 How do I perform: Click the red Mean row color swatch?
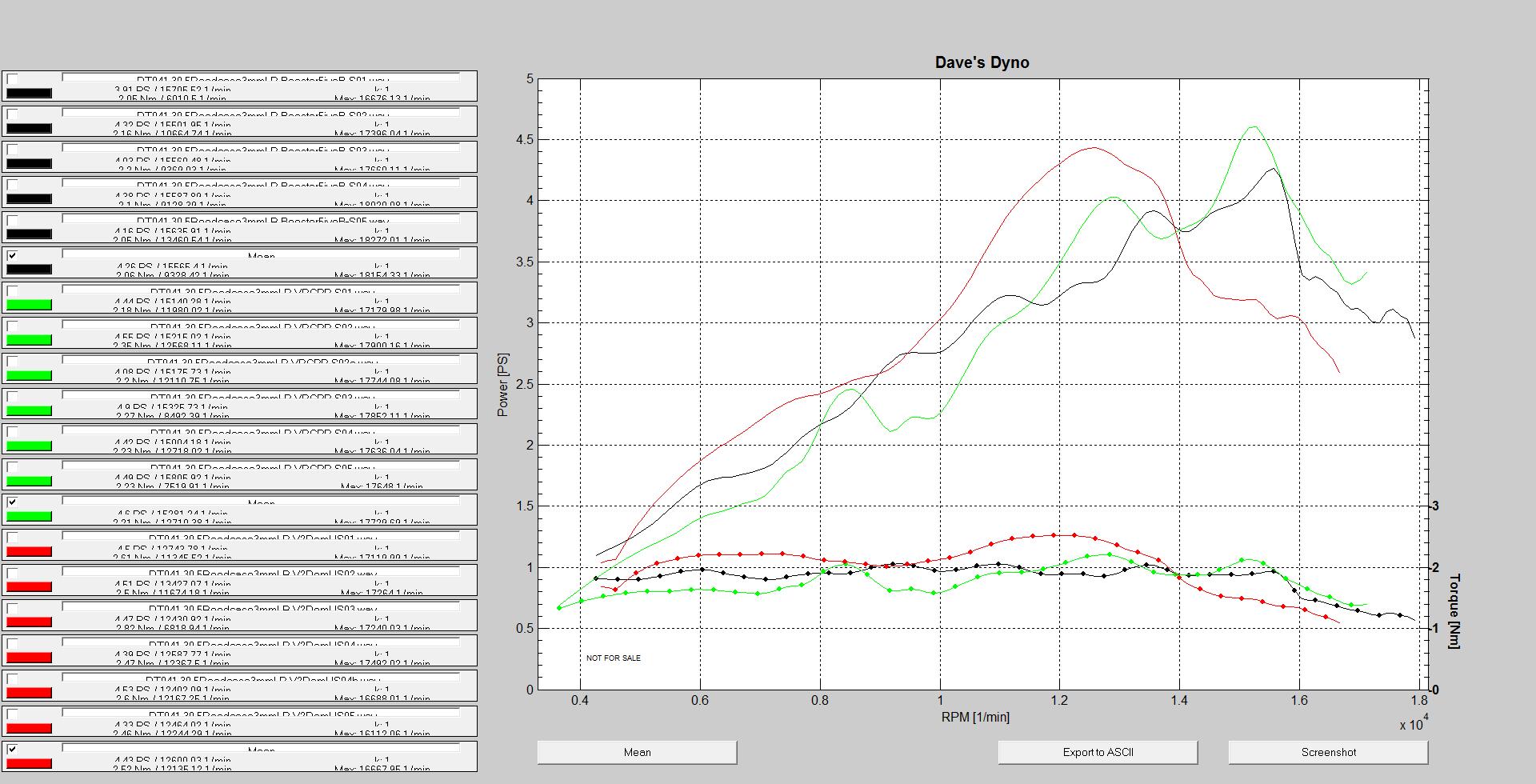[29, 763]
